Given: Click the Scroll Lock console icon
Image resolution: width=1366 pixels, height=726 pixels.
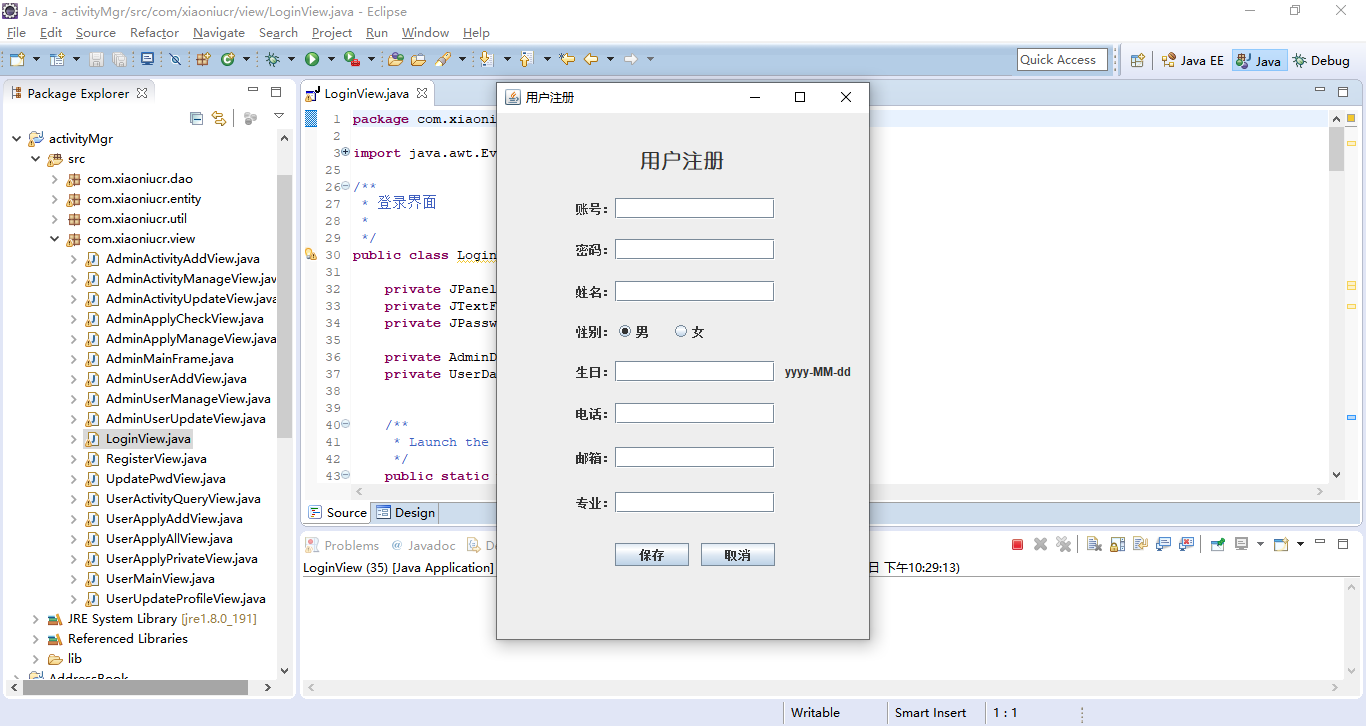Looking at the screenshot, I should 1117,544.
